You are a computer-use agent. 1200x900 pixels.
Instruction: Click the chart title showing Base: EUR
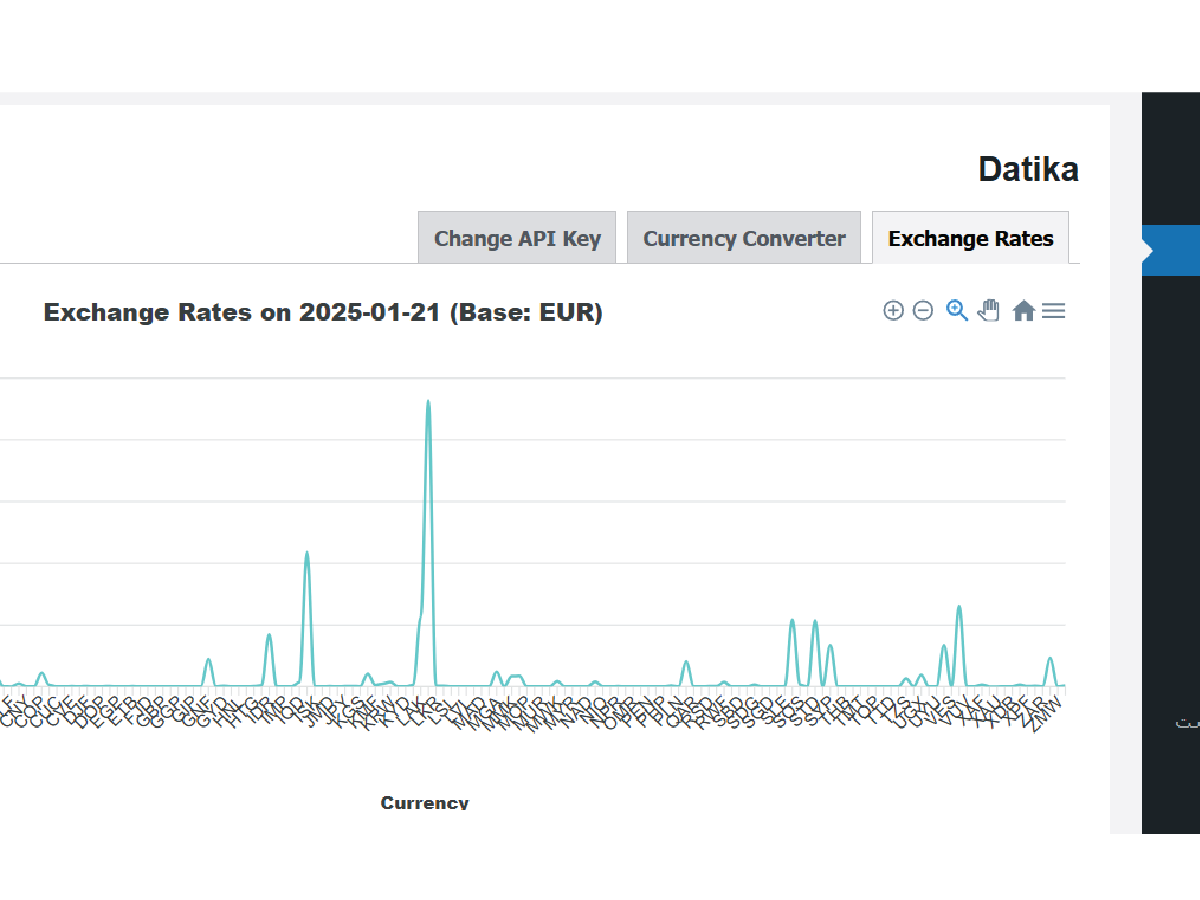click(323, 312)
